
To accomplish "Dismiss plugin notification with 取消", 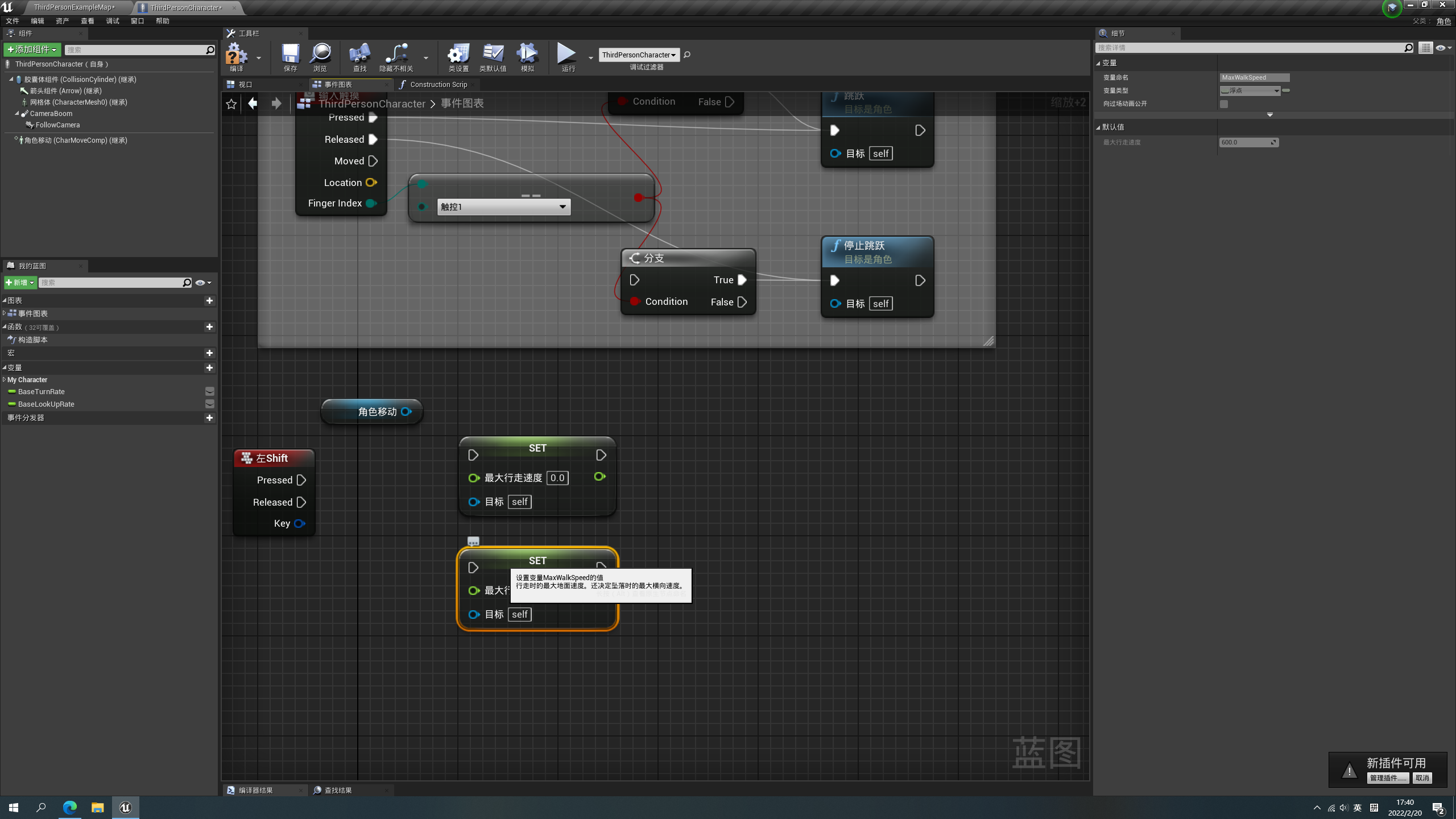I will tap(1422, 778).
